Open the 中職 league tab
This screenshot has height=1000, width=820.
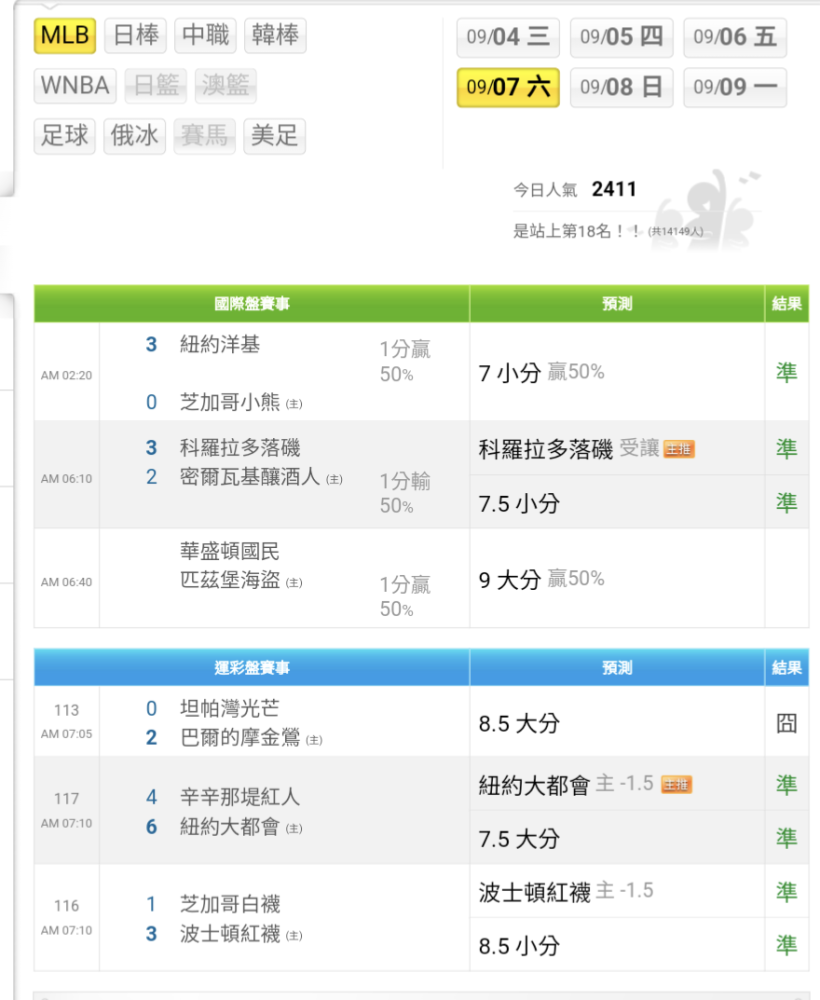click(205, 36)
